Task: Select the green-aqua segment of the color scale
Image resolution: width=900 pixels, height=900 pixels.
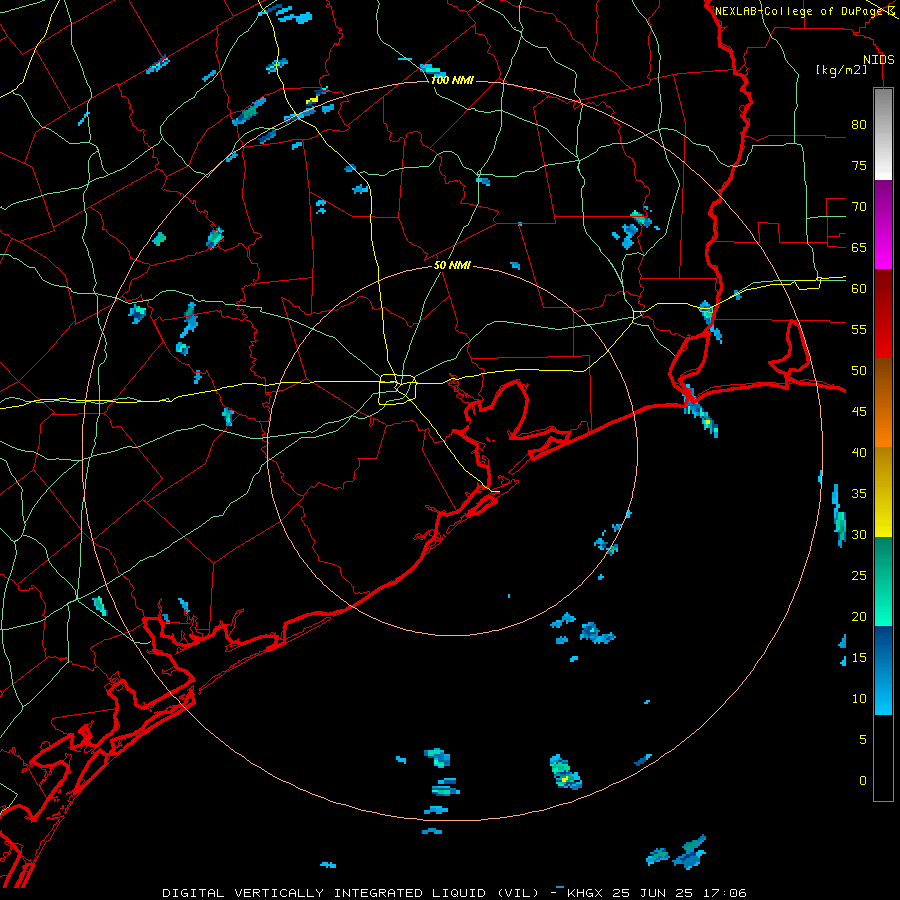Action: click(883, 581)
